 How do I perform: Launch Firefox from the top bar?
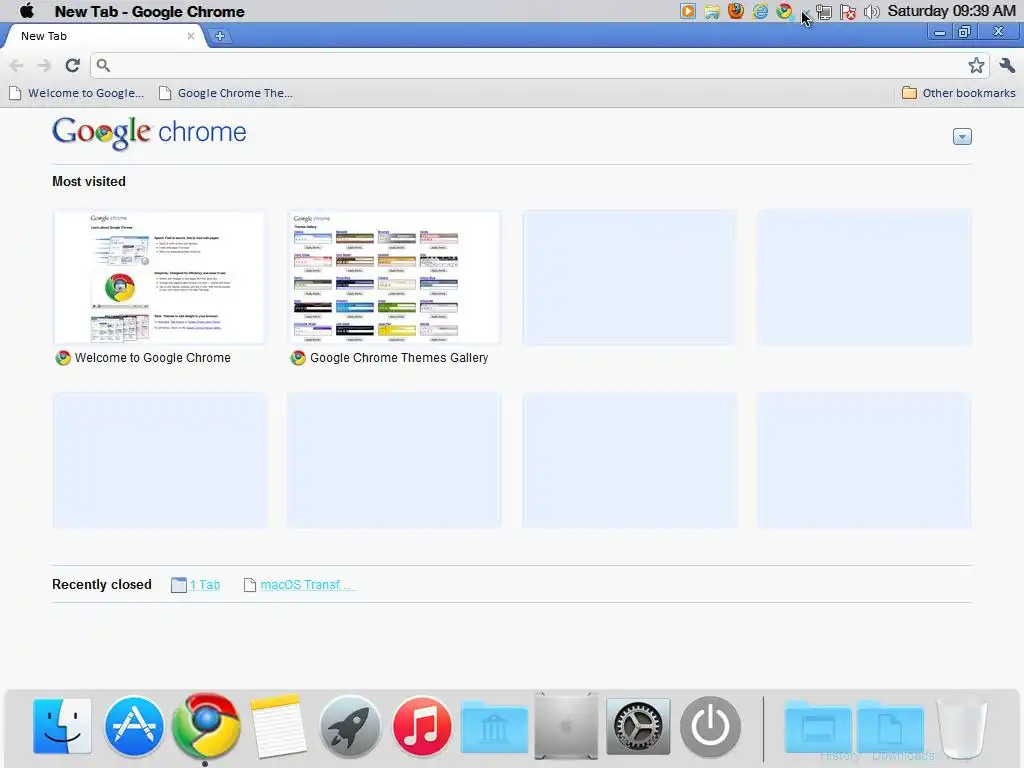(x=736, y=11)
